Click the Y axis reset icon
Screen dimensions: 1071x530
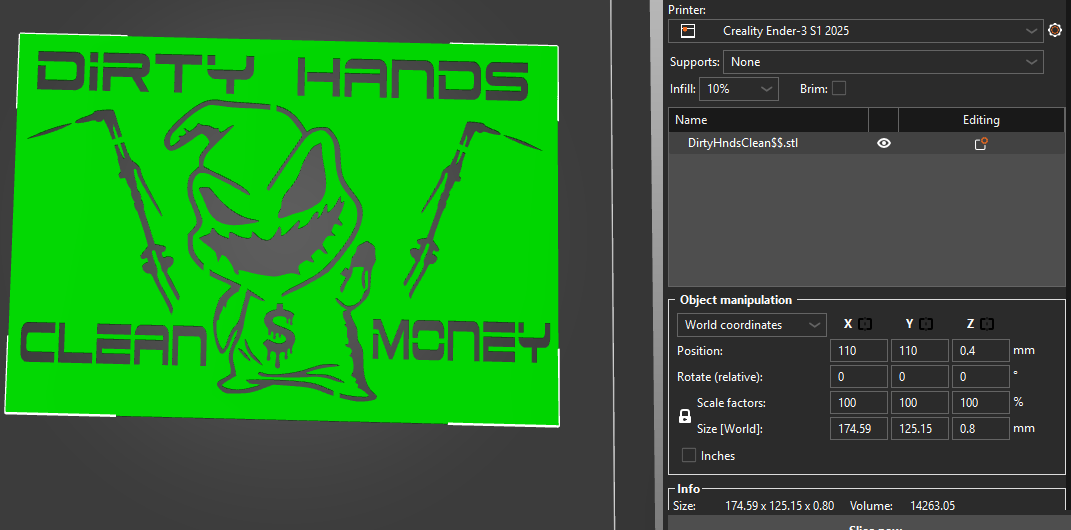tap(926, 324)
